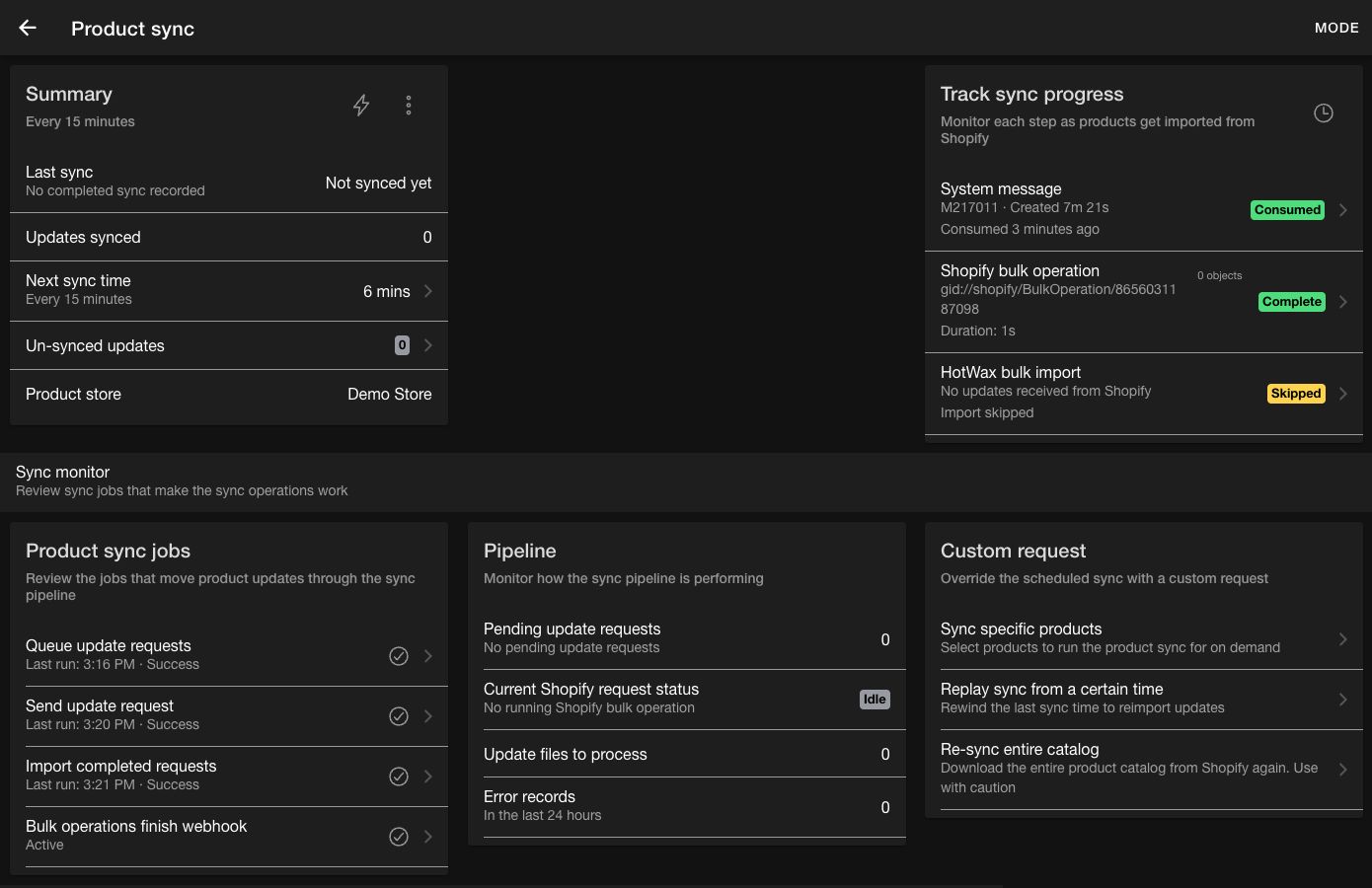Click the Un-synced updates count badge
Viewport: 1372px width, 888px height.
(402, 345)
